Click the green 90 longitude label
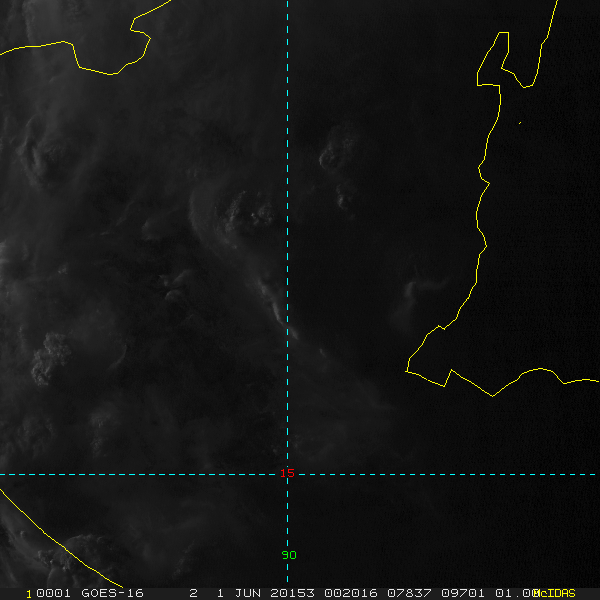Screen dimensions: 600x600 [288, 555]
